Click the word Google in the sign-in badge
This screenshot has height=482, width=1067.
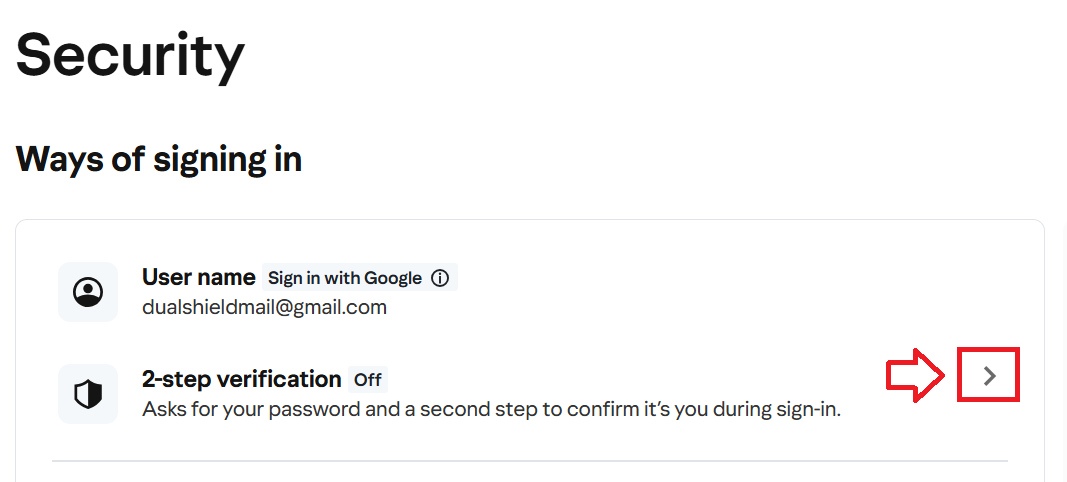393,278
